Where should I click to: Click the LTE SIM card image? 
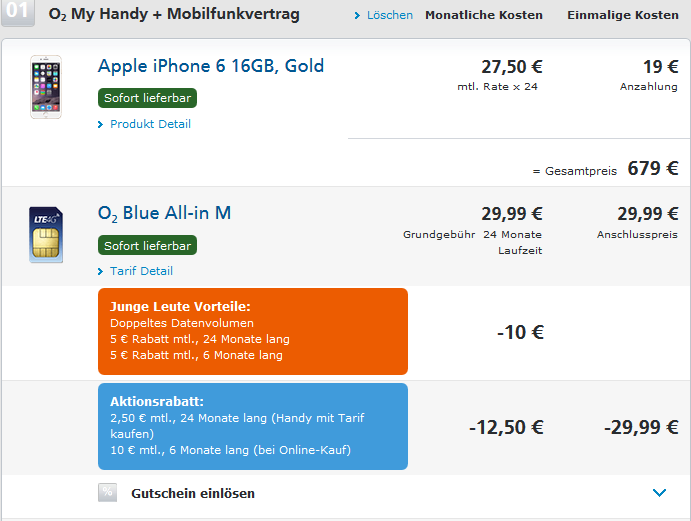point(46,234)
